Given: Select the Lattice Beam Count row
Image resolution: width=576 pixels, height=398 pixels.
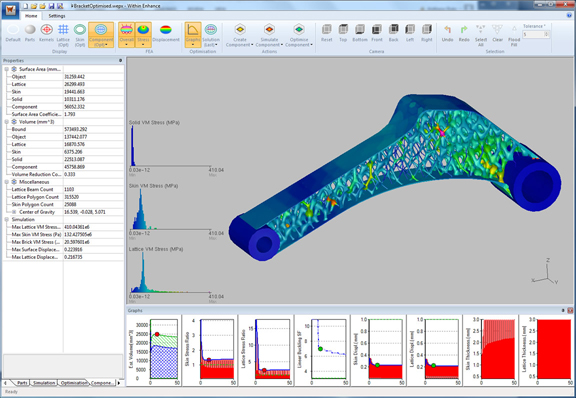Looking at the screenshot, I should coord(63,189).
